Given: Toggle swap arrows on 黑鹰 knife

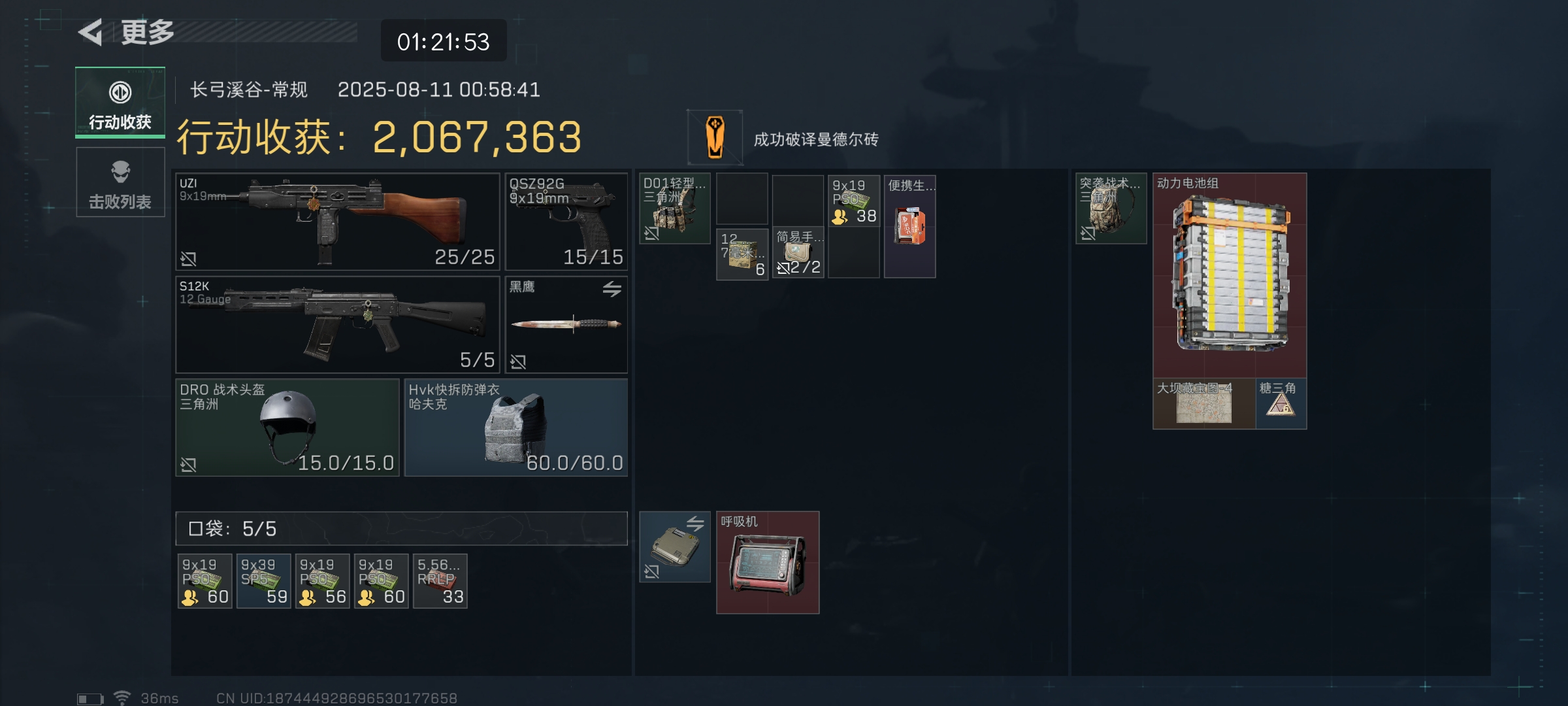Looking at the screenshot, I should pyautogui.click(x=612, y=288).
